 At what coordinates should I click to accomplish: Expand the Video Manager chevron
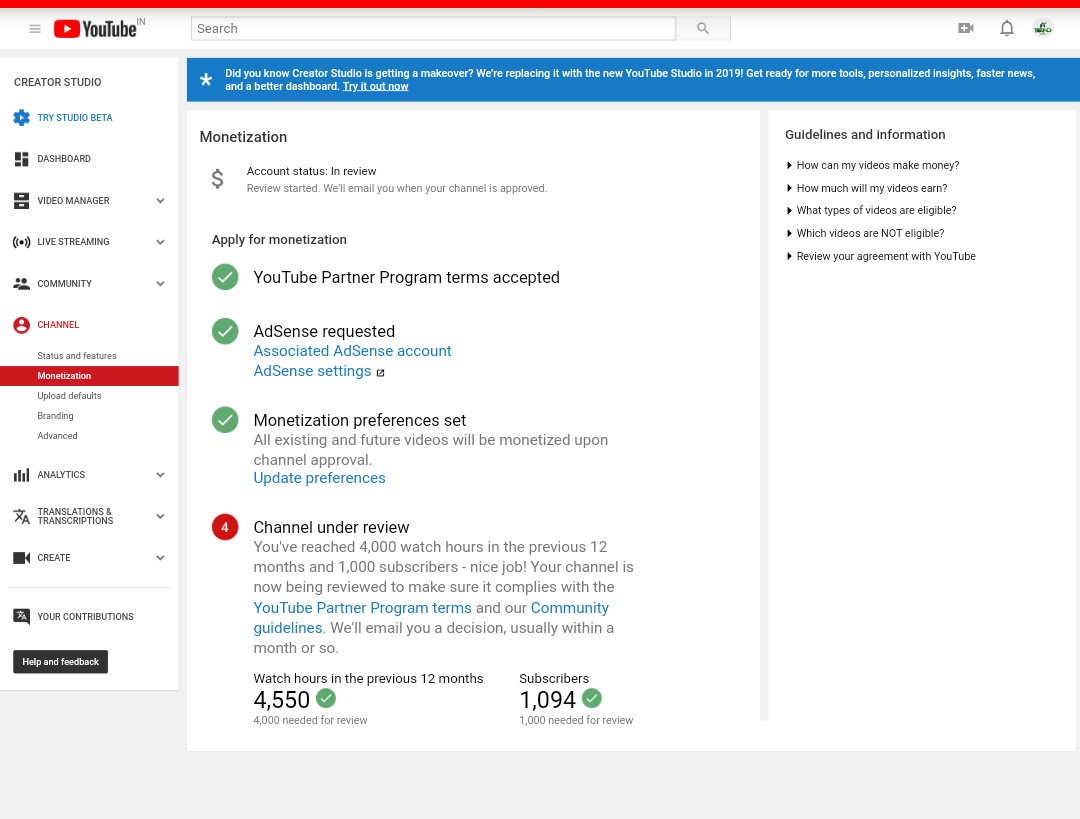point(160,200)
